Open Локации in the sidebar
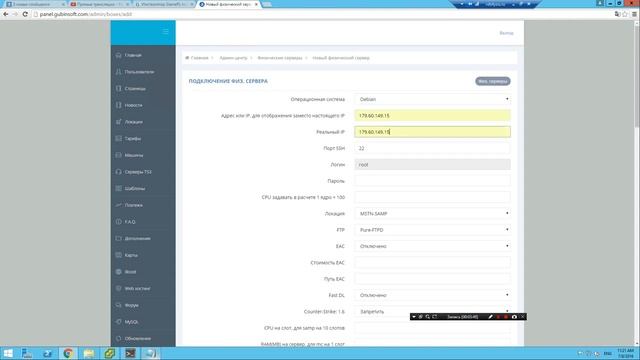 click(x=143, y=122)
